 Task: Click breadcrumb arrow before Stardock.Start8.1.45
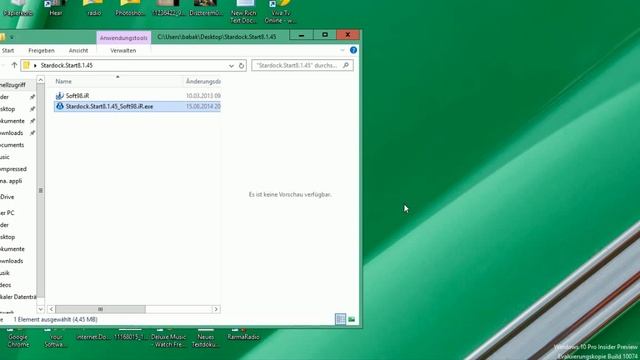pyautogui.click(x=35, y=65)
